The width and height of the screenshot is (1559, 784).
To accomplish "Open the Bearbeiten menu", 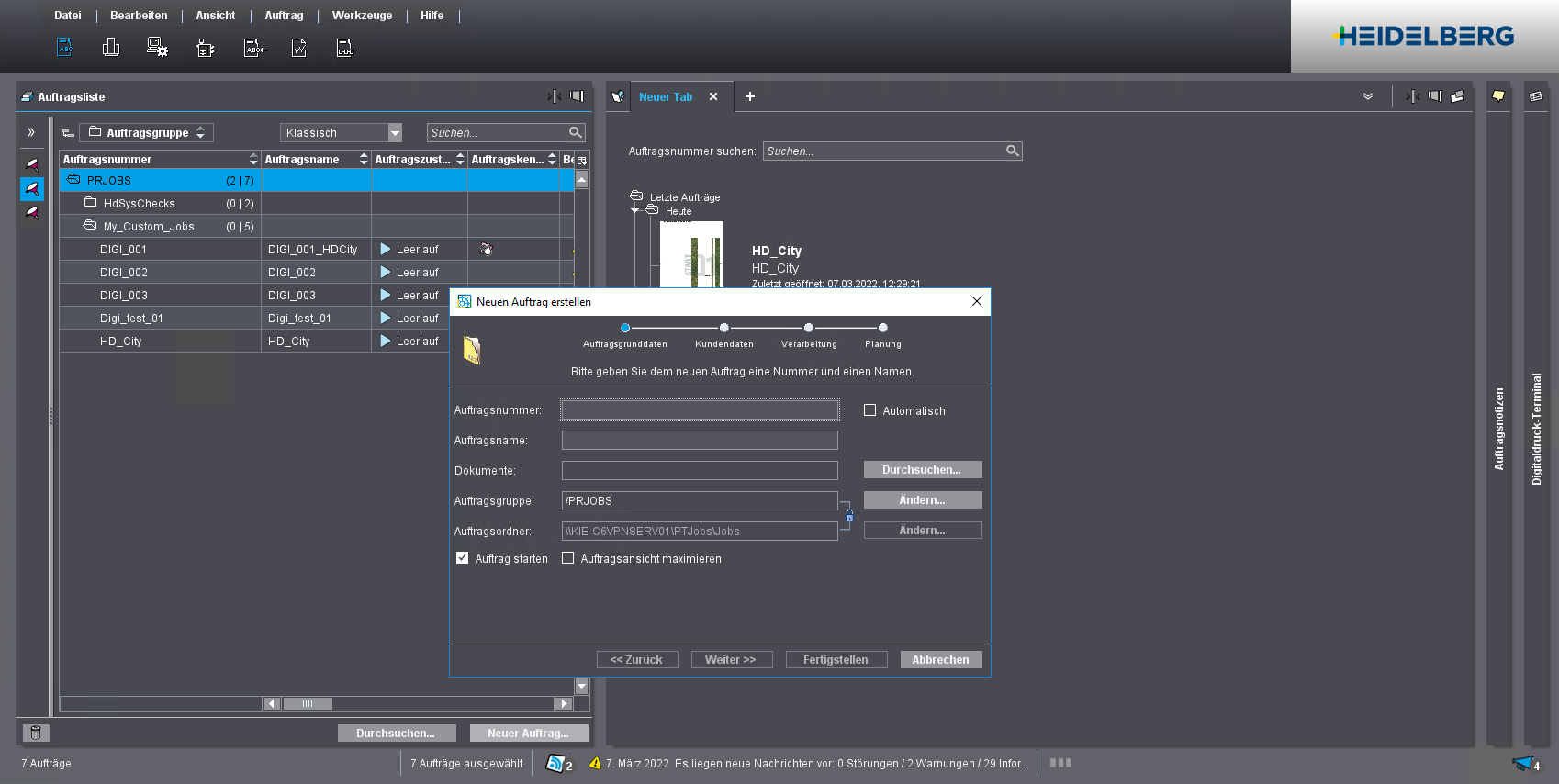I will (139, 16).
